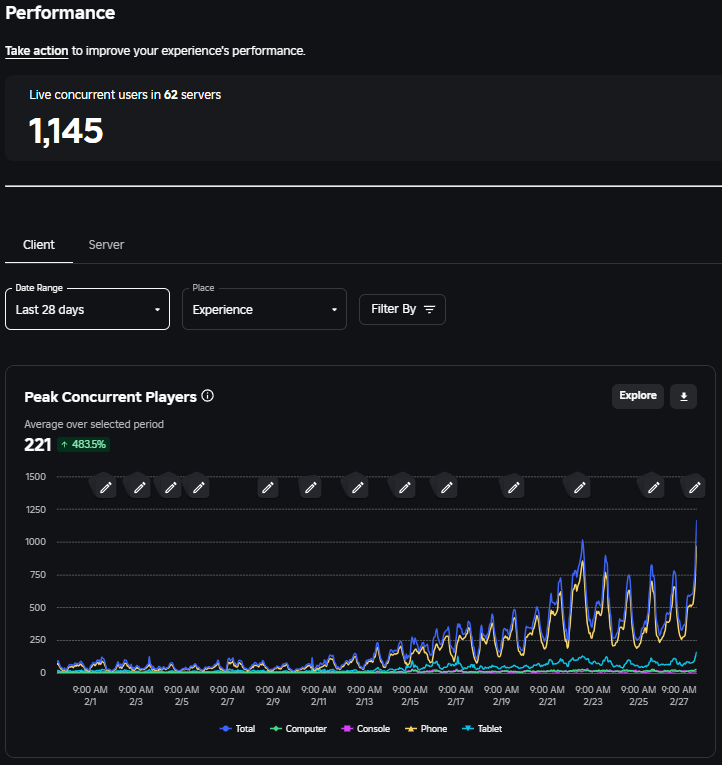
Task: Click the Filter By button
Action: click(402, 309)
